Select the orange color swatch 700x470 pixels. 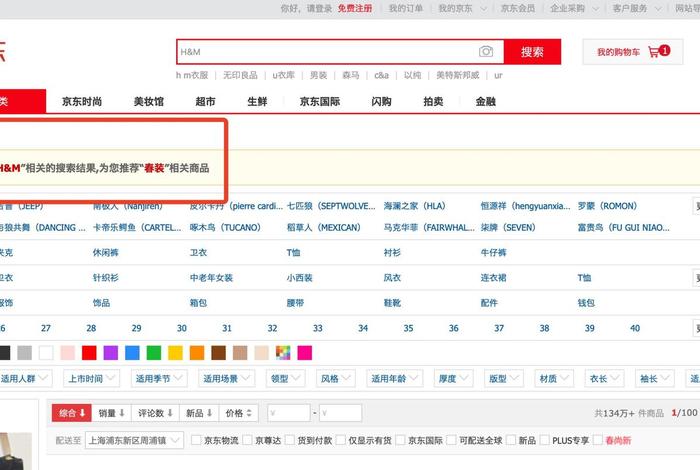click(197, 353)
